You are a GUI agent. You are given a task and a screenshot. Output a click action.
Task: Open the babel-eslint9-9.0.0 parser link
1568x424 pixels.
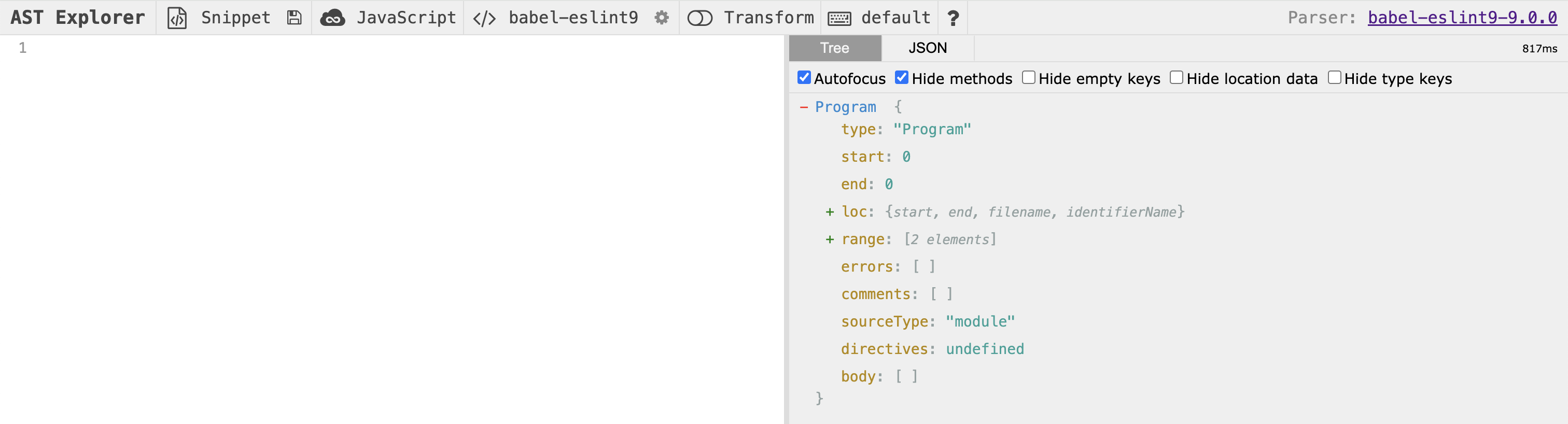tap(1462, 18)
